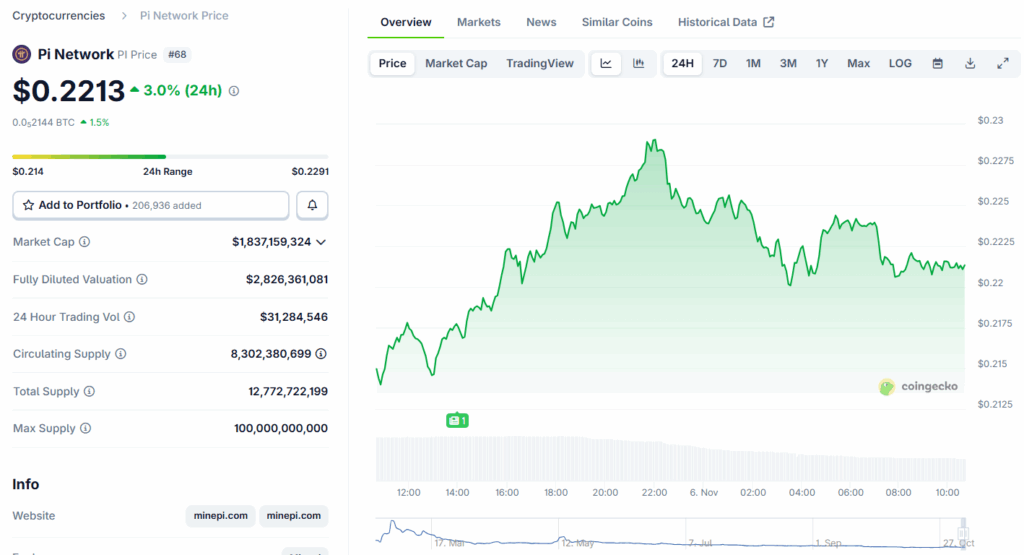Viewport: 1024px width, 555px height.
Task: Show Max Supply info icon
Action: pos(86,428)
